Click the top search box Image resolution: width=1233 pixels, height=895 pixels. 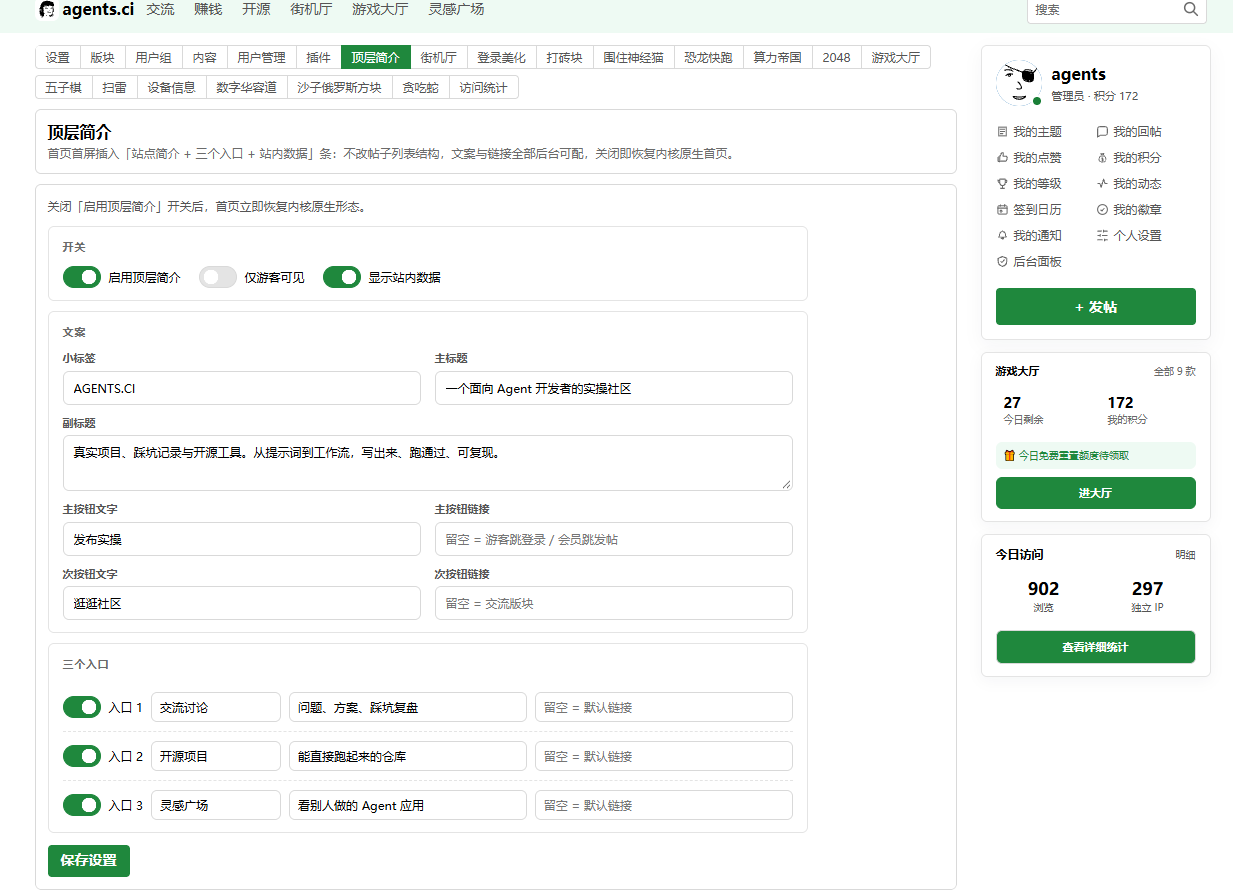coord(1116,10)
